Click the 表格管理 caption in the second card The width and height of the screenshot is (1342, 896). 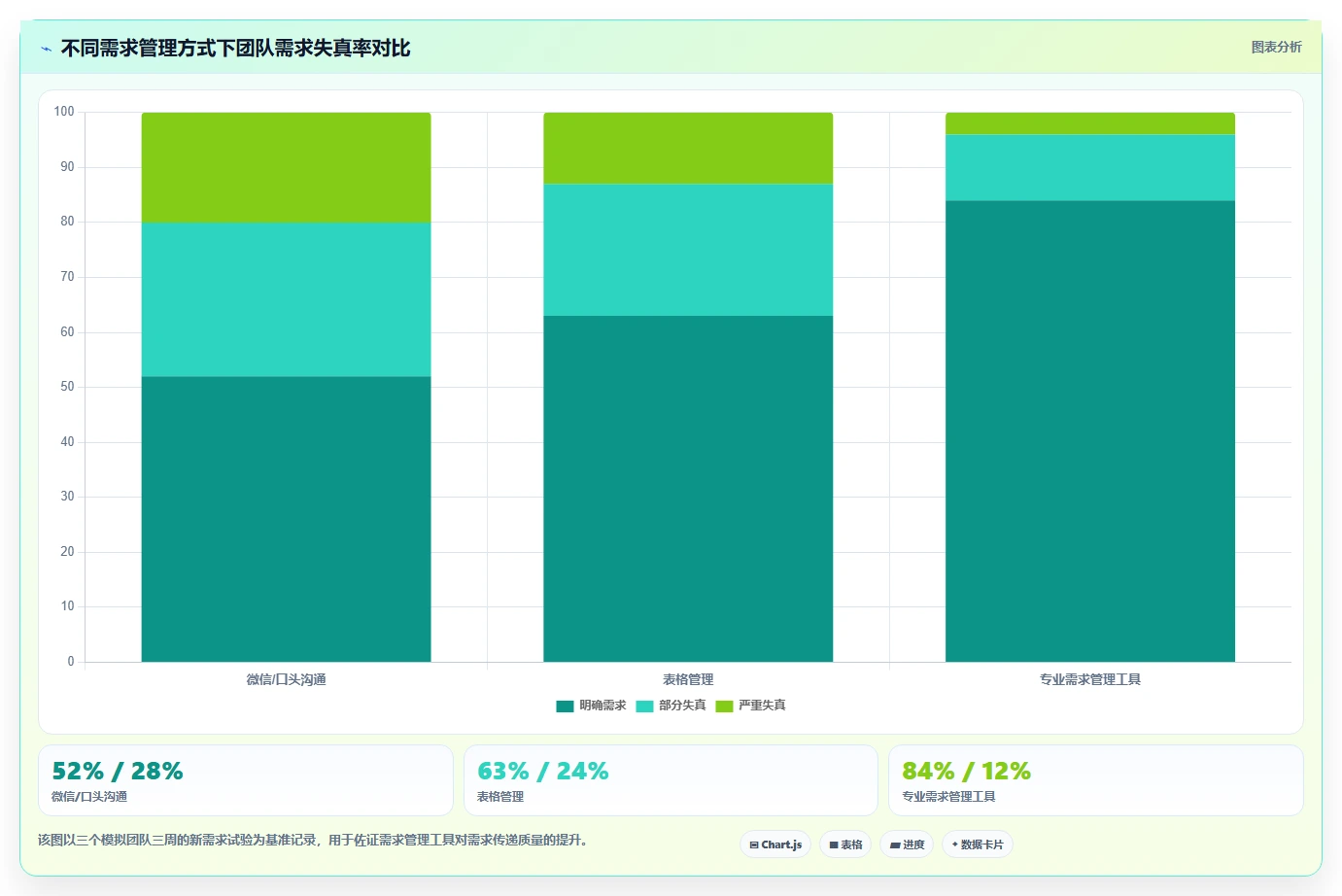(x=500, y=797)
